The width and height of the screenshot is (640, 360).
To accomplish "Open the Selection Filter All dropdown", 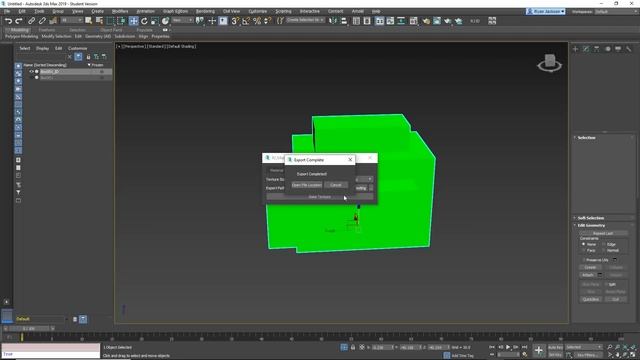I will (71, 20).
